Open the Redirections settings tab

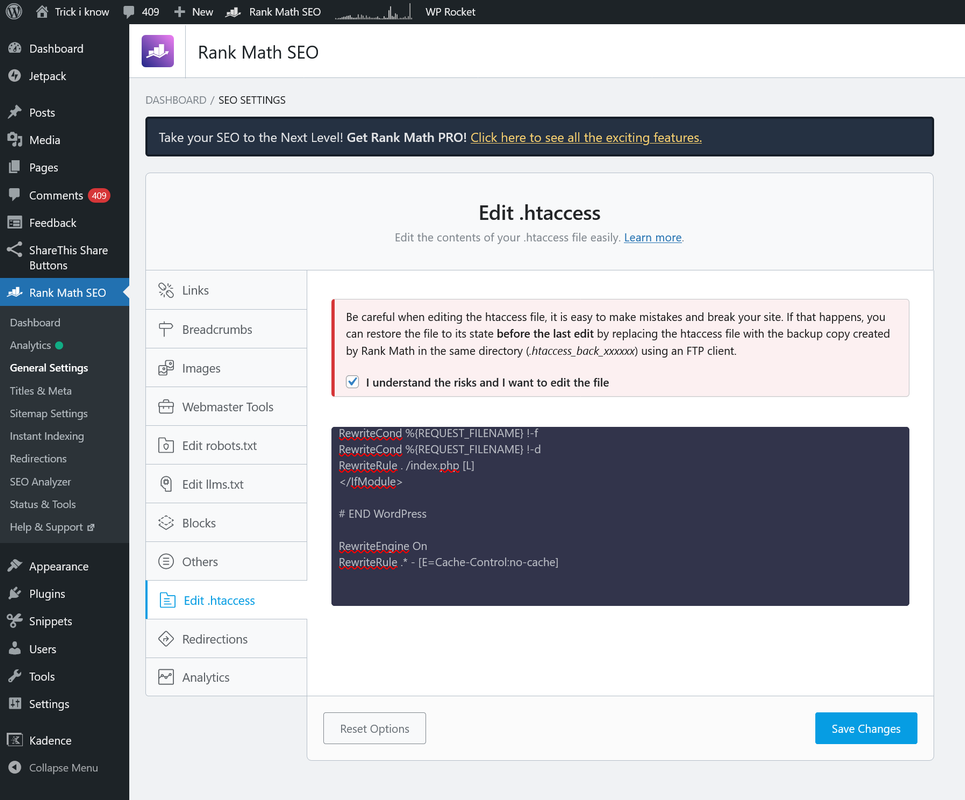point(226,639)
